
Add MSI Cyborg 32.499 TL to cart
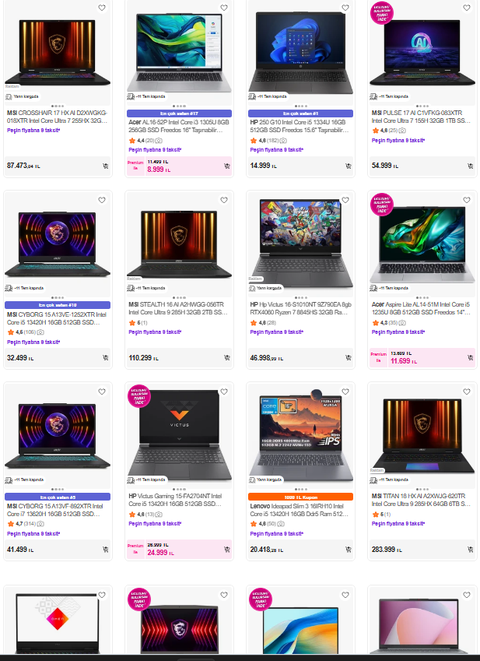(105, 358)
